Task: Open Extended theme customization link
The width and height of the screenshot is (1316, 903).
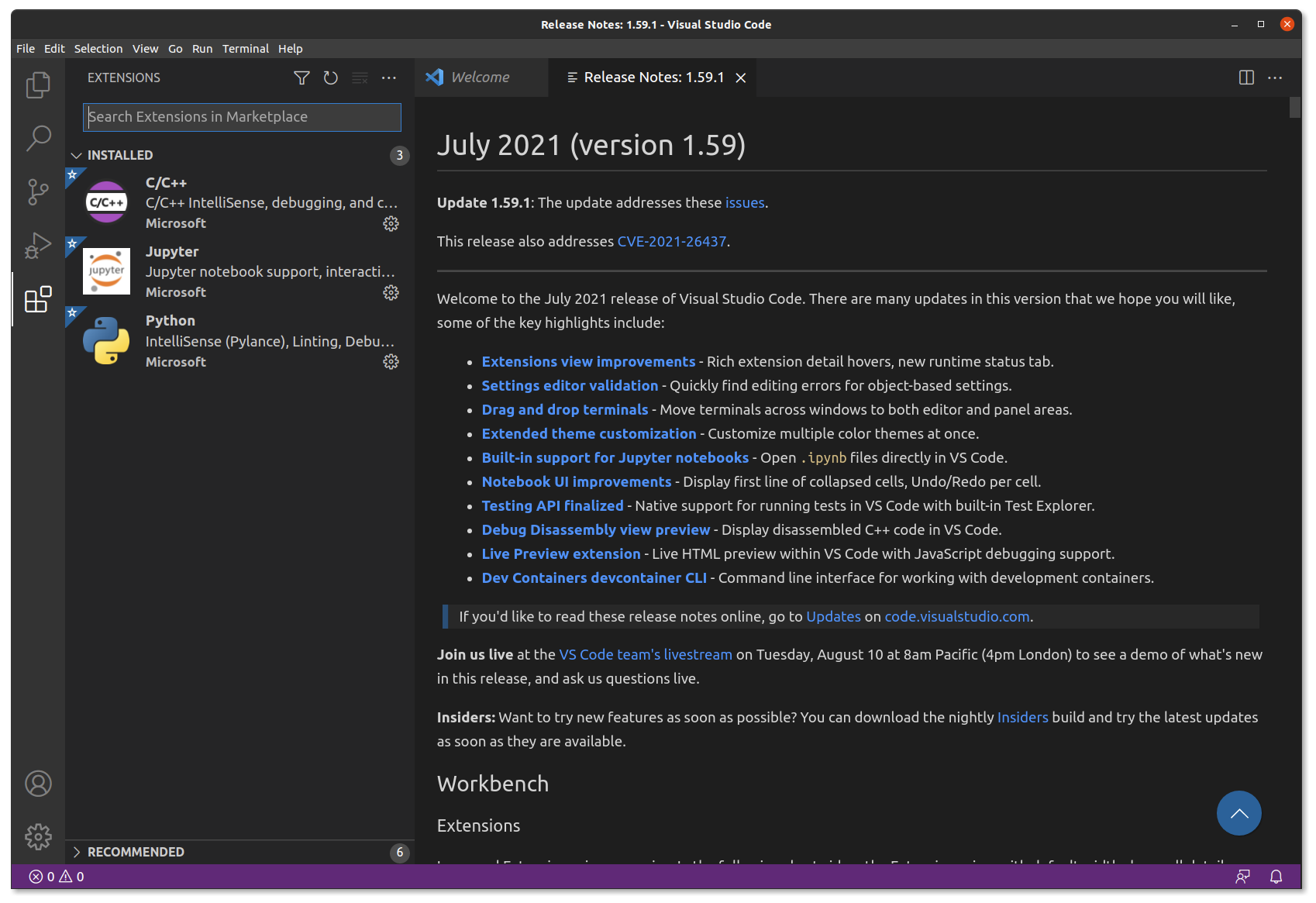Action: 589,433
